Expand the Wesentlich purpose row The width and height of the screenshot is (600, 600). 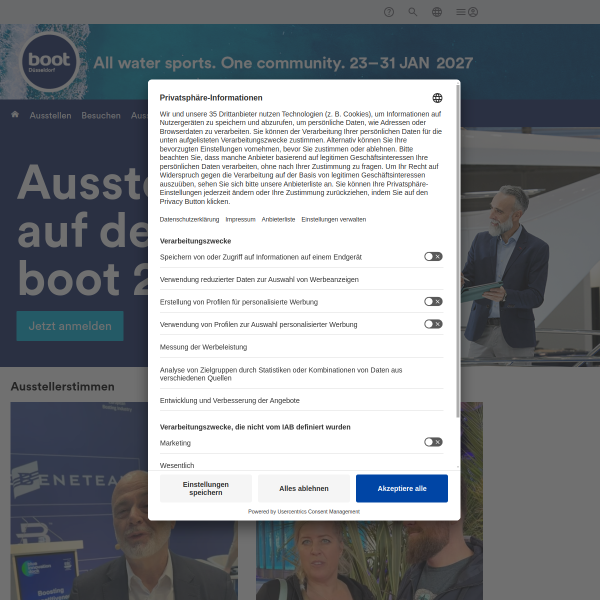[x=302, y=465]
